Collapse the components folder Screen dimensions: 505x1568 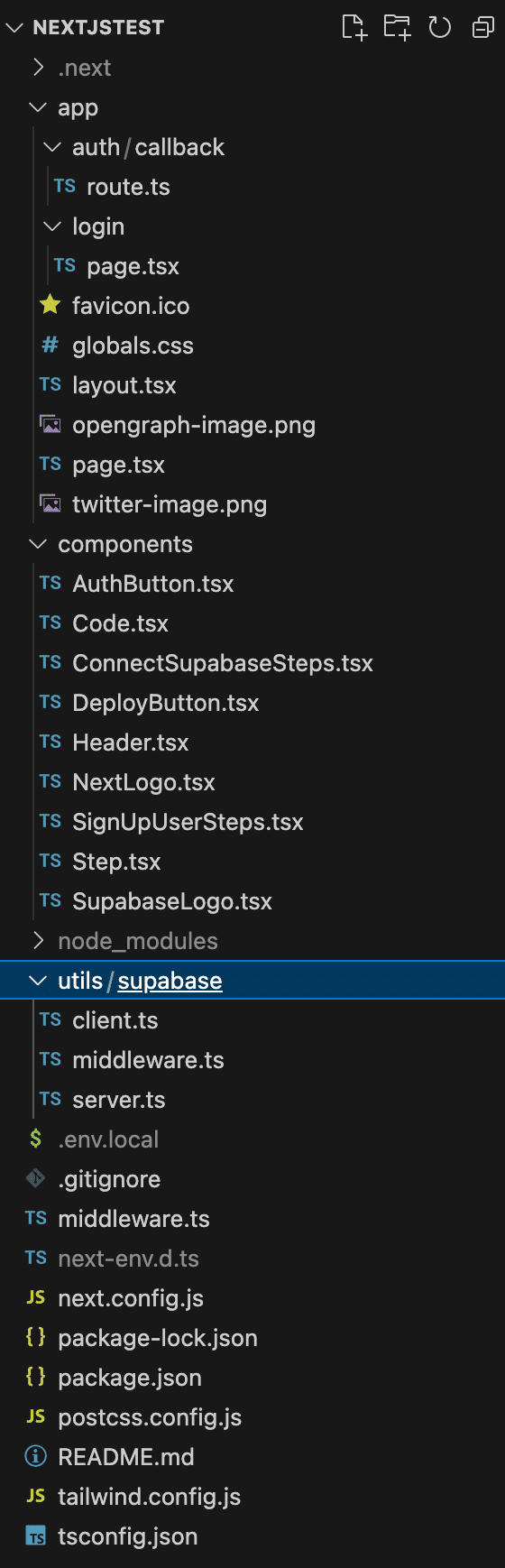click(38, 544)
